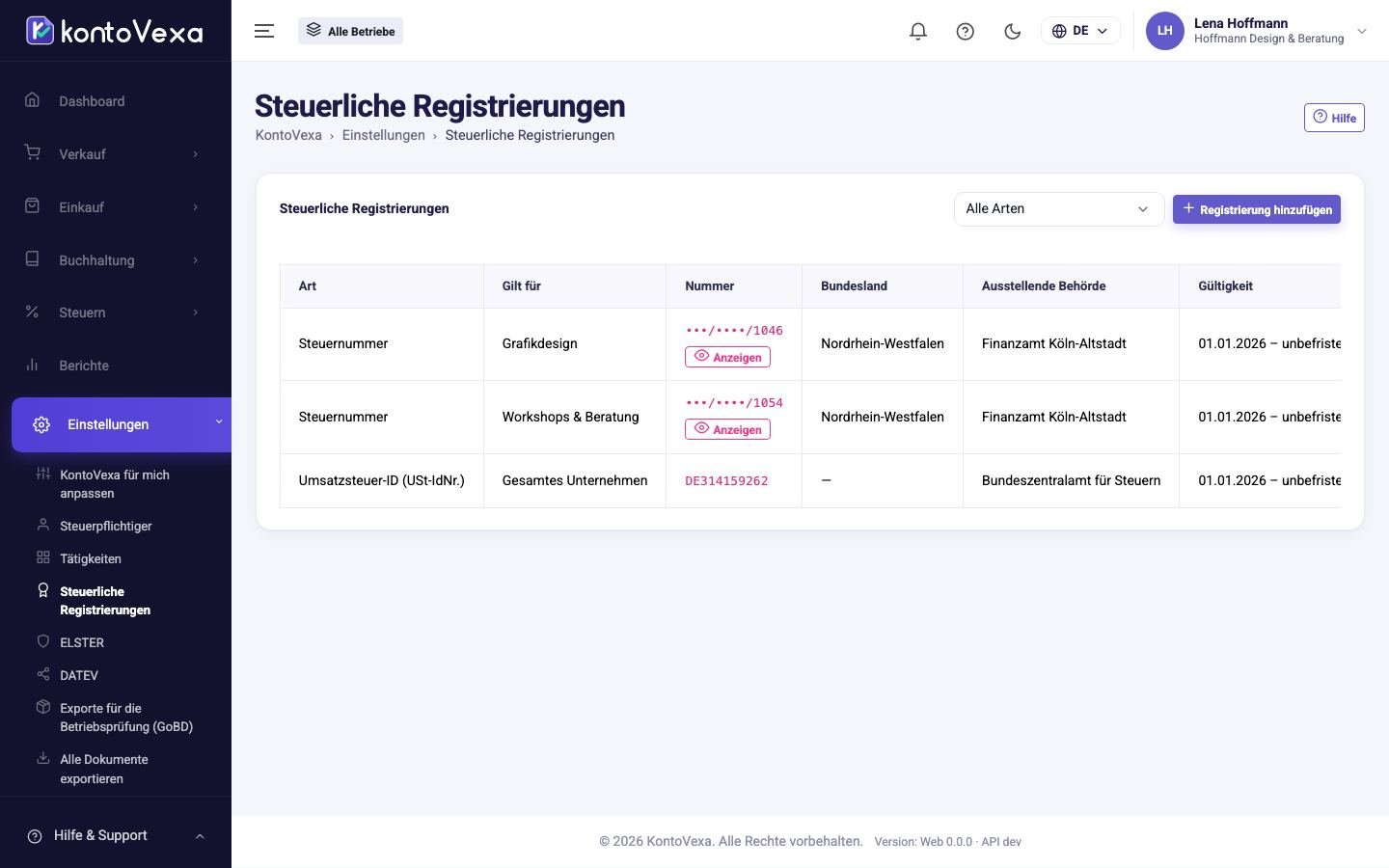Click the help question-mark icon in header
Image resolution: width=1389 pixels, height=868 pixels.
(x=966, y=31)
